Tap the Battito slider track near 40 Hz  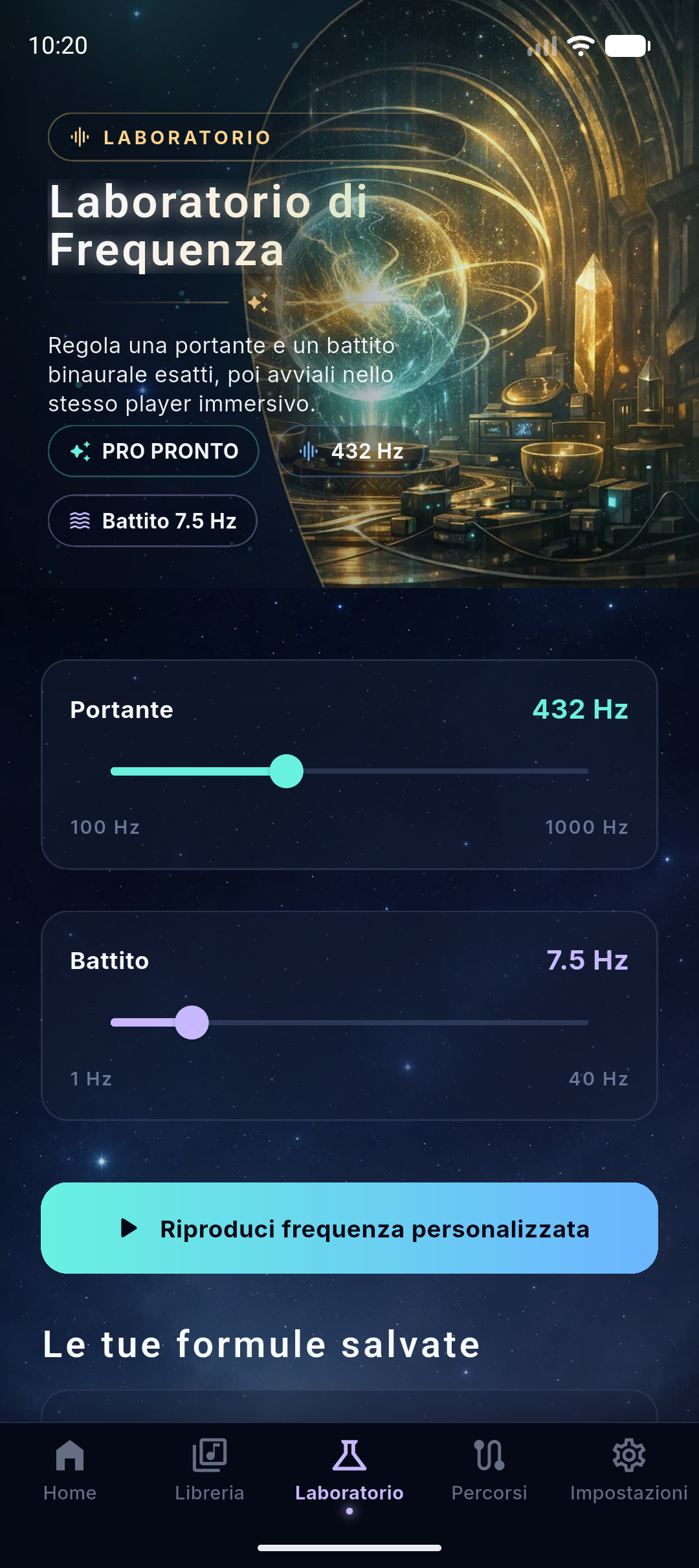(576, 1022)
